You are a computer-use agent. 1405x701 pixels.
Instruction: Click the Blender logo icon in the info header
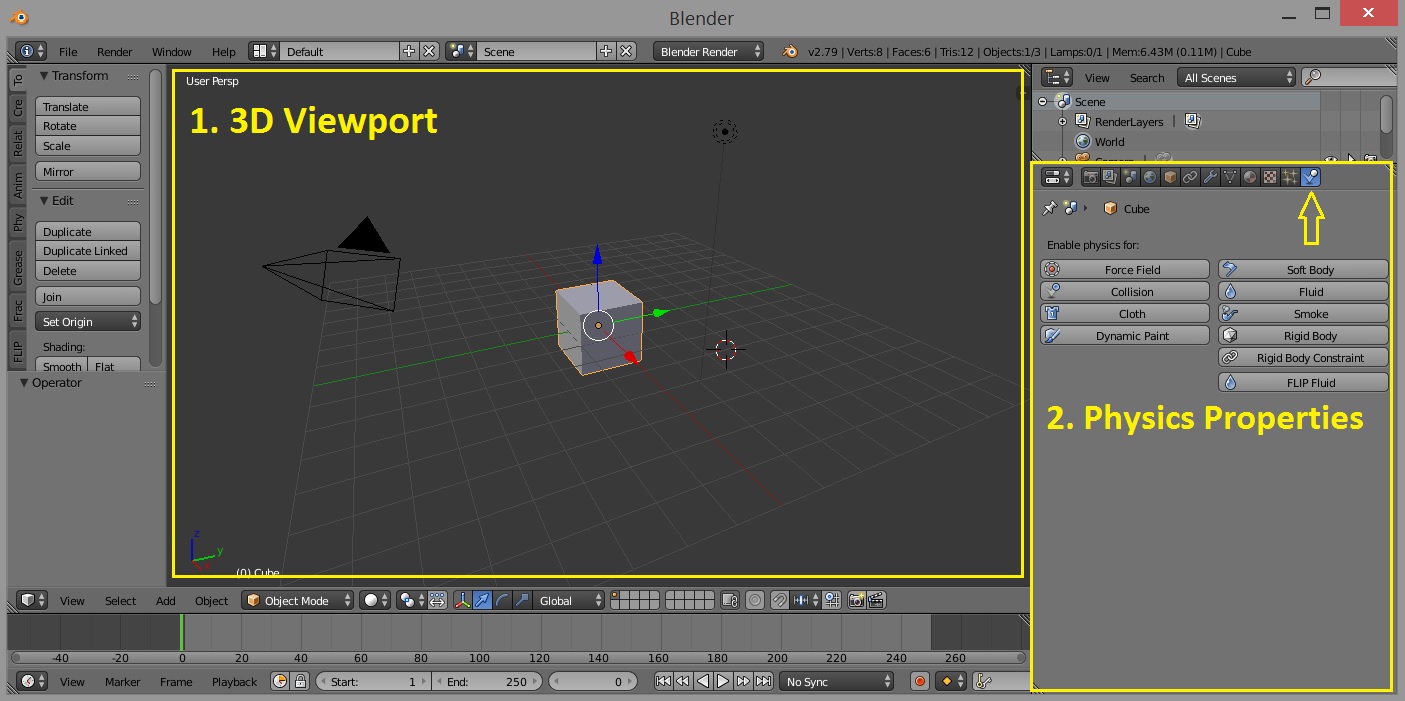(x=790, y=51)
